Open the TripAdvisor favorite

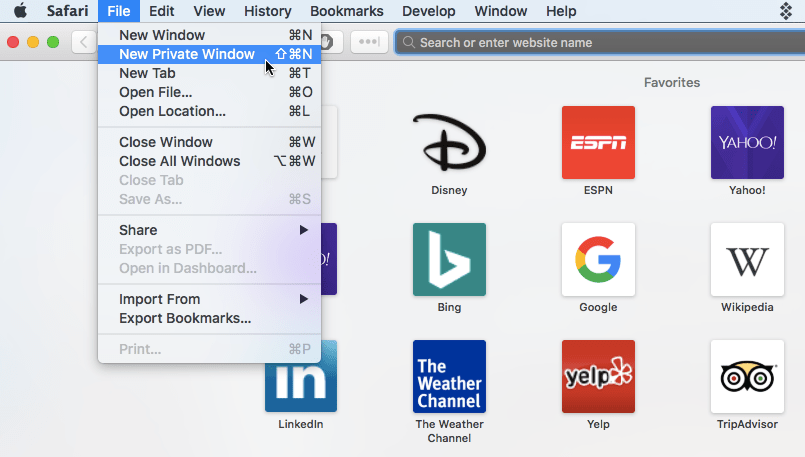click(x=747, y=376)
